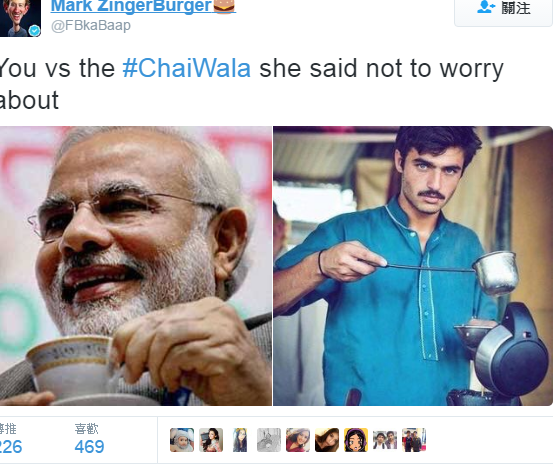
Task: Open last liker avatar in row
Action: click(414, 440)
